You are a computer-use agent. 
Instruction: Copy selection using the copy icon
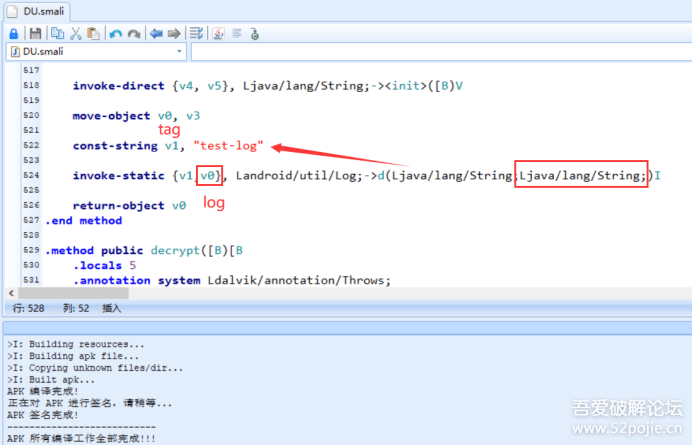tap(57, 34)
